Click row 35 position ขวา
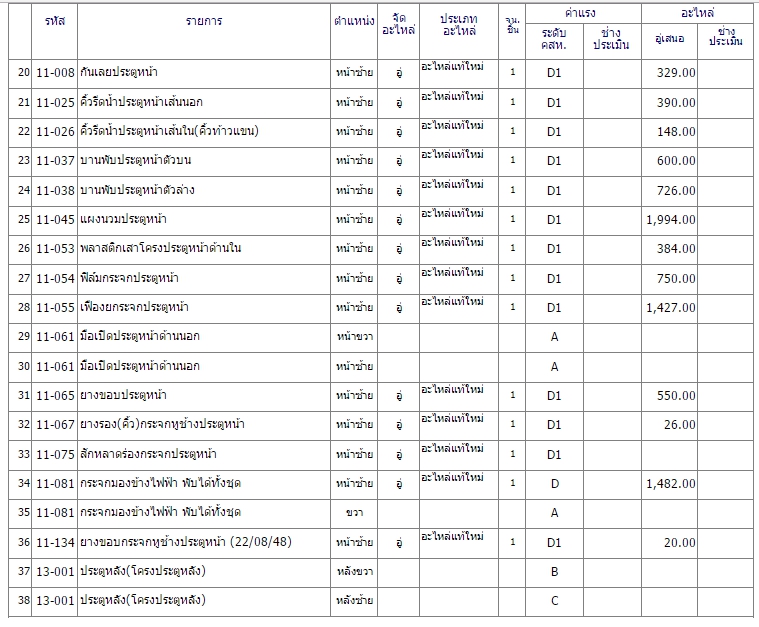This screenshot has height=627, width=759. 354,513
